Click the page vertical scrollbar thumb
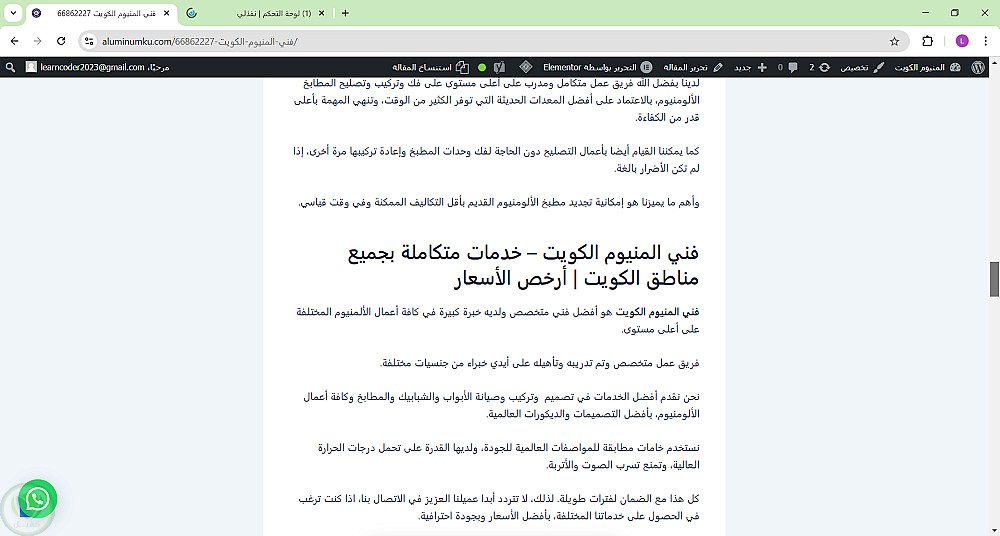 tap(994, 279)
